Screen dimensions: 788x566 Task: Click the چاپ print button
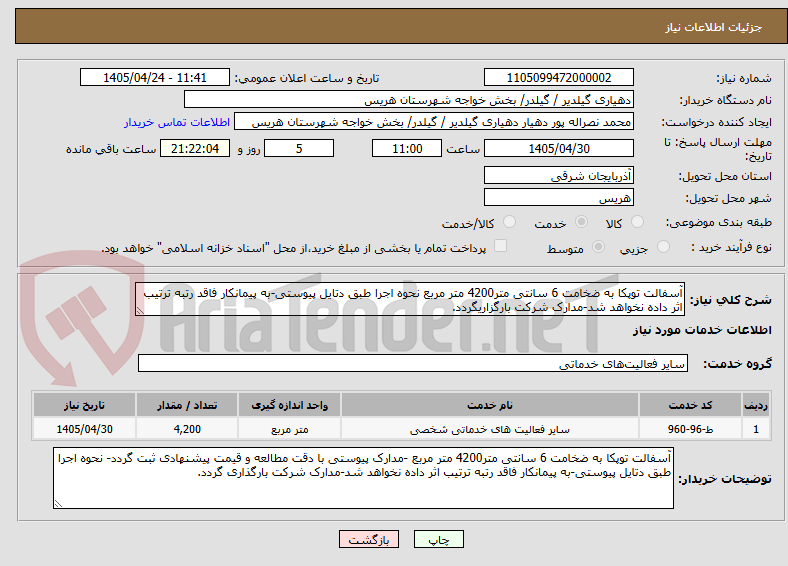[x=439, y=539]
